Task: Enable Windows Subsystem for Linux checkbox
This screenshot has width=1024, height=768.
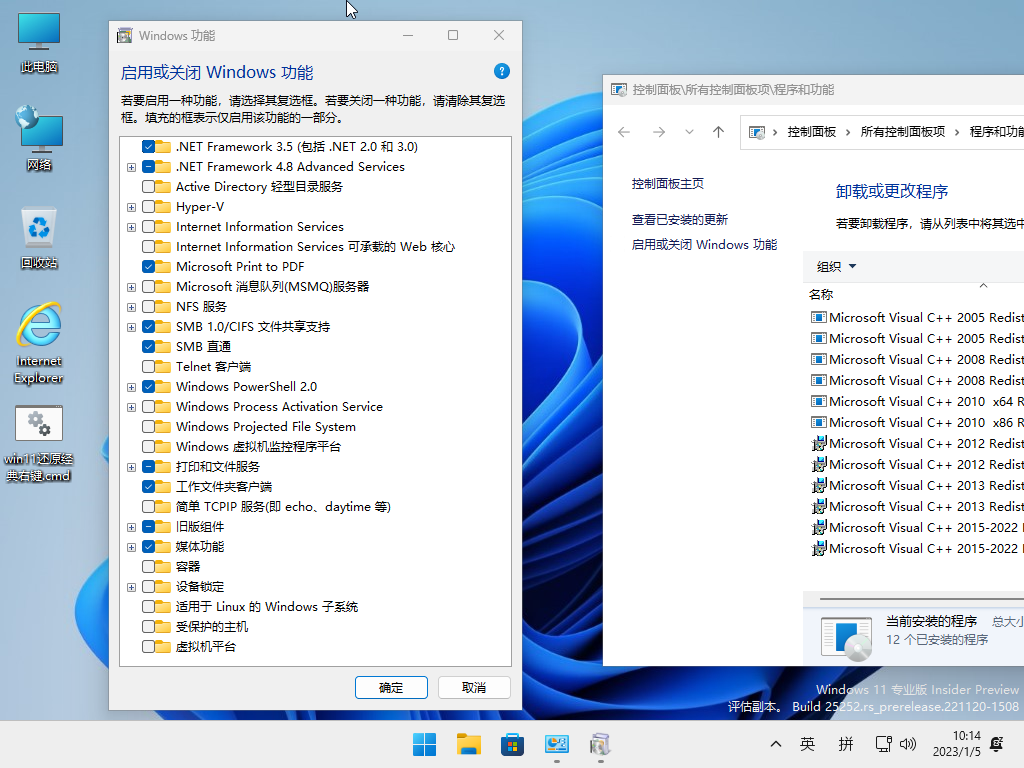Action: (148, 607)
